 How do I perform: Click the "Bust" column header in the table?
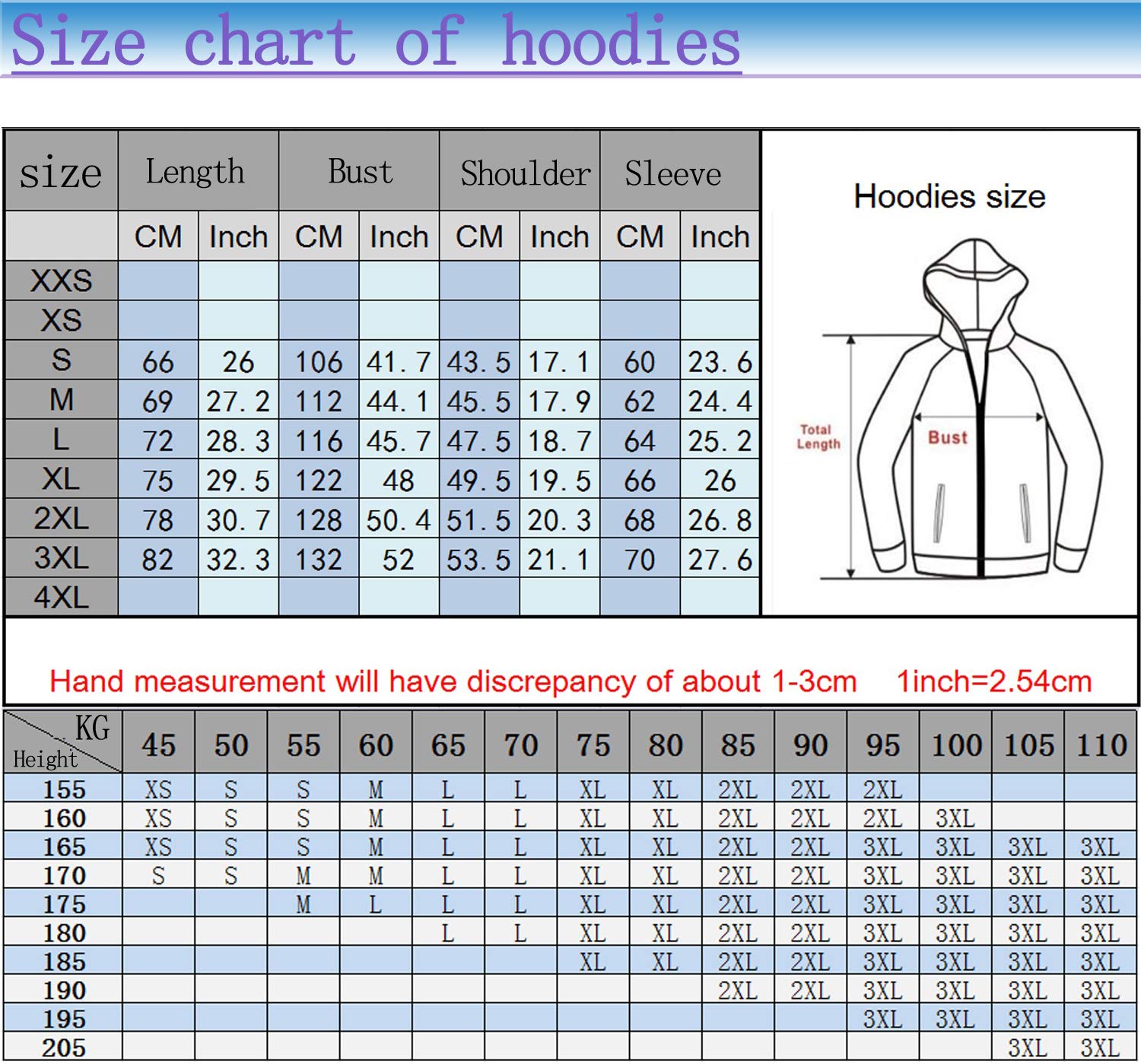(359, 171)
